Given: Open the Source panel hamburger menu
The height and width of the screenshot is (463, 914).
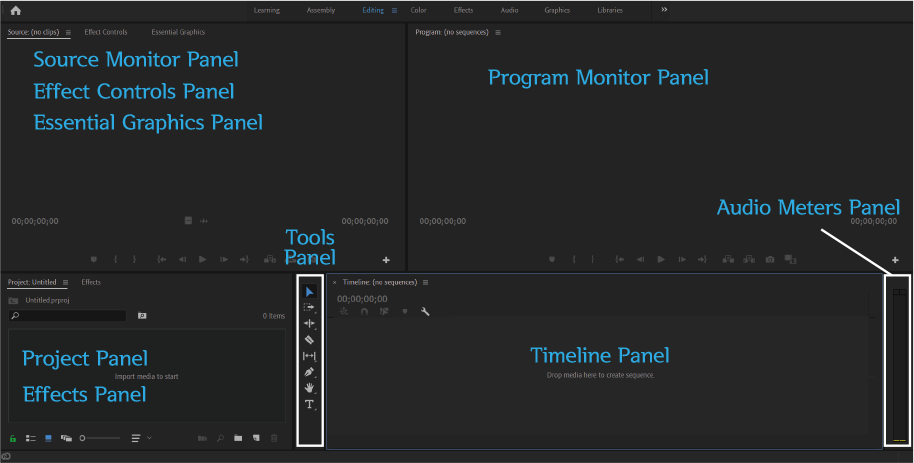Looking at the screenshot, I should pos(68,33).
